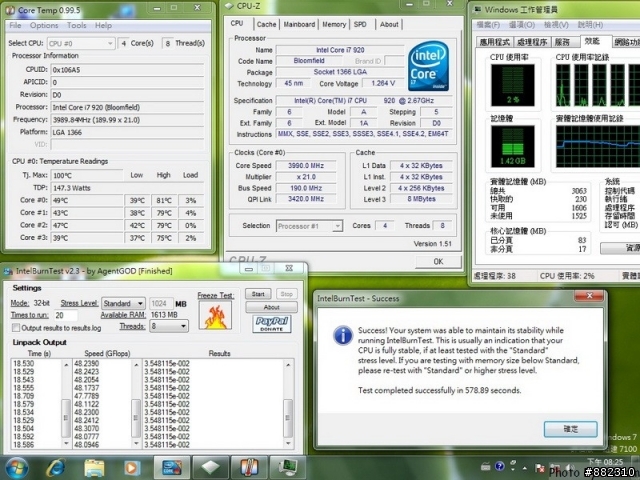Click the Intel Core i7 logo in CPU-Z

[x=428, y=65]
